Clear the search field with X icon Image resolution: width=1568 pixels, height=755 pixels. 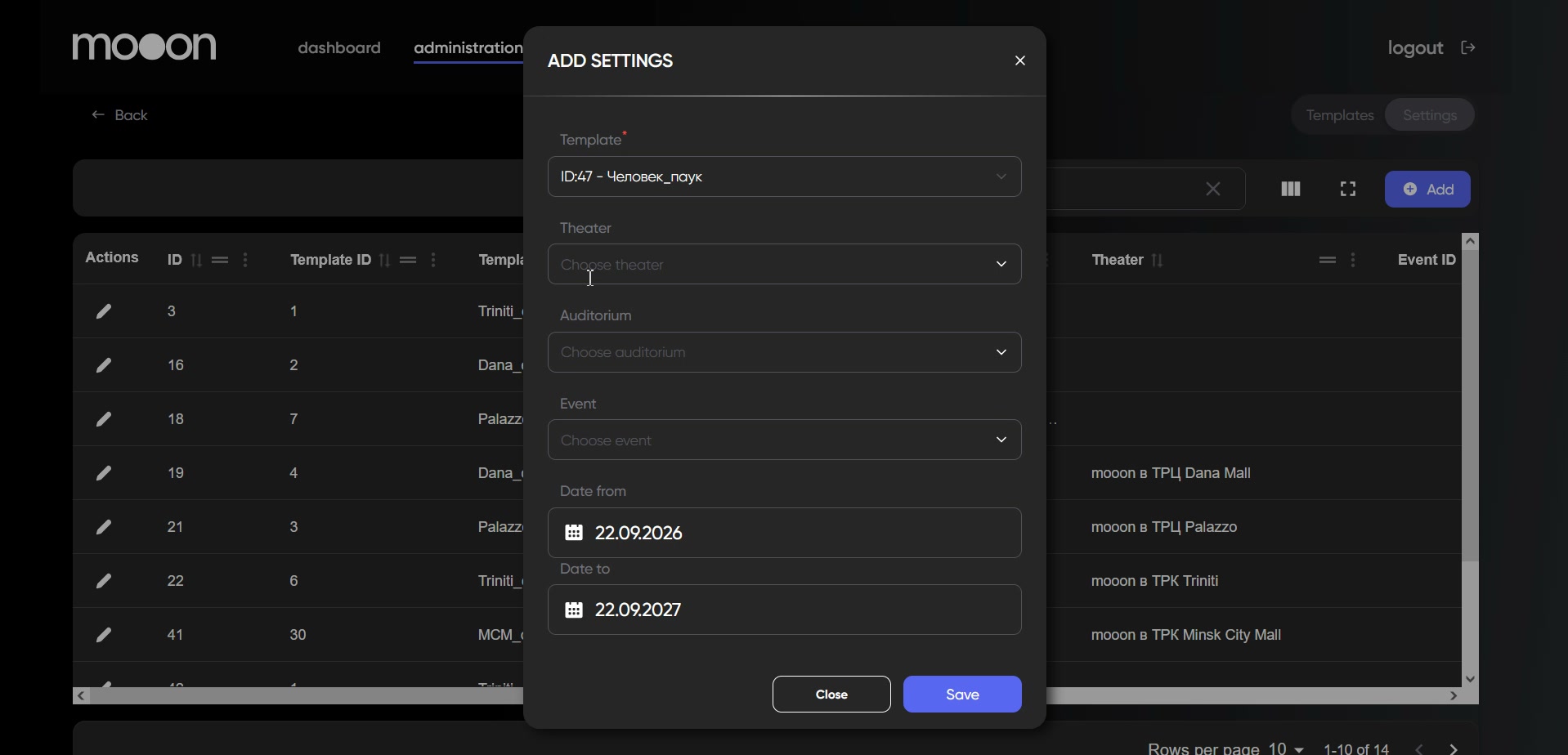click(1213, 190)
